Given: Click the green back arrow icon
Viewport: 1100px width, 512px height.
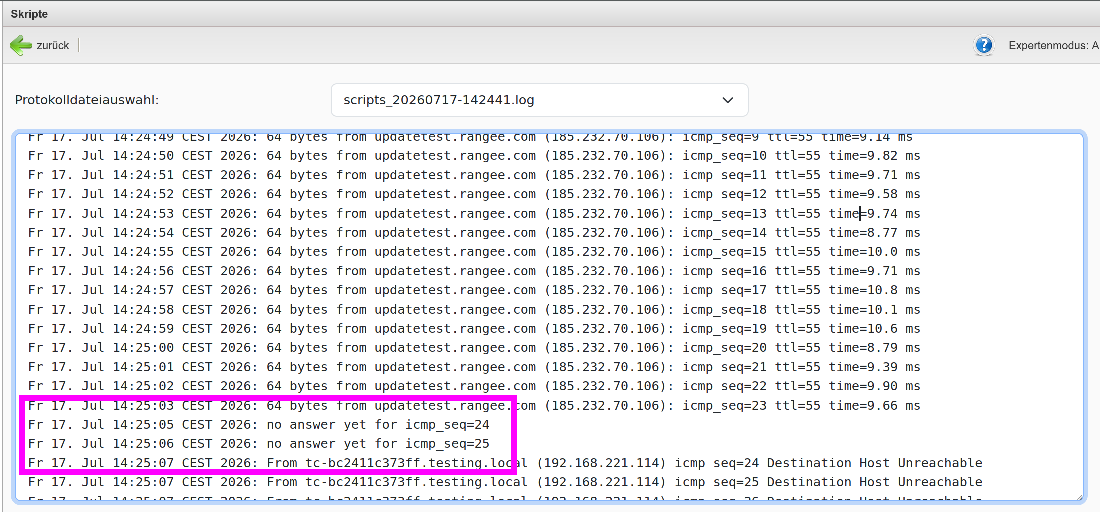Looking at the screenshot, I should pyautogui.click(x=20, y=46).
